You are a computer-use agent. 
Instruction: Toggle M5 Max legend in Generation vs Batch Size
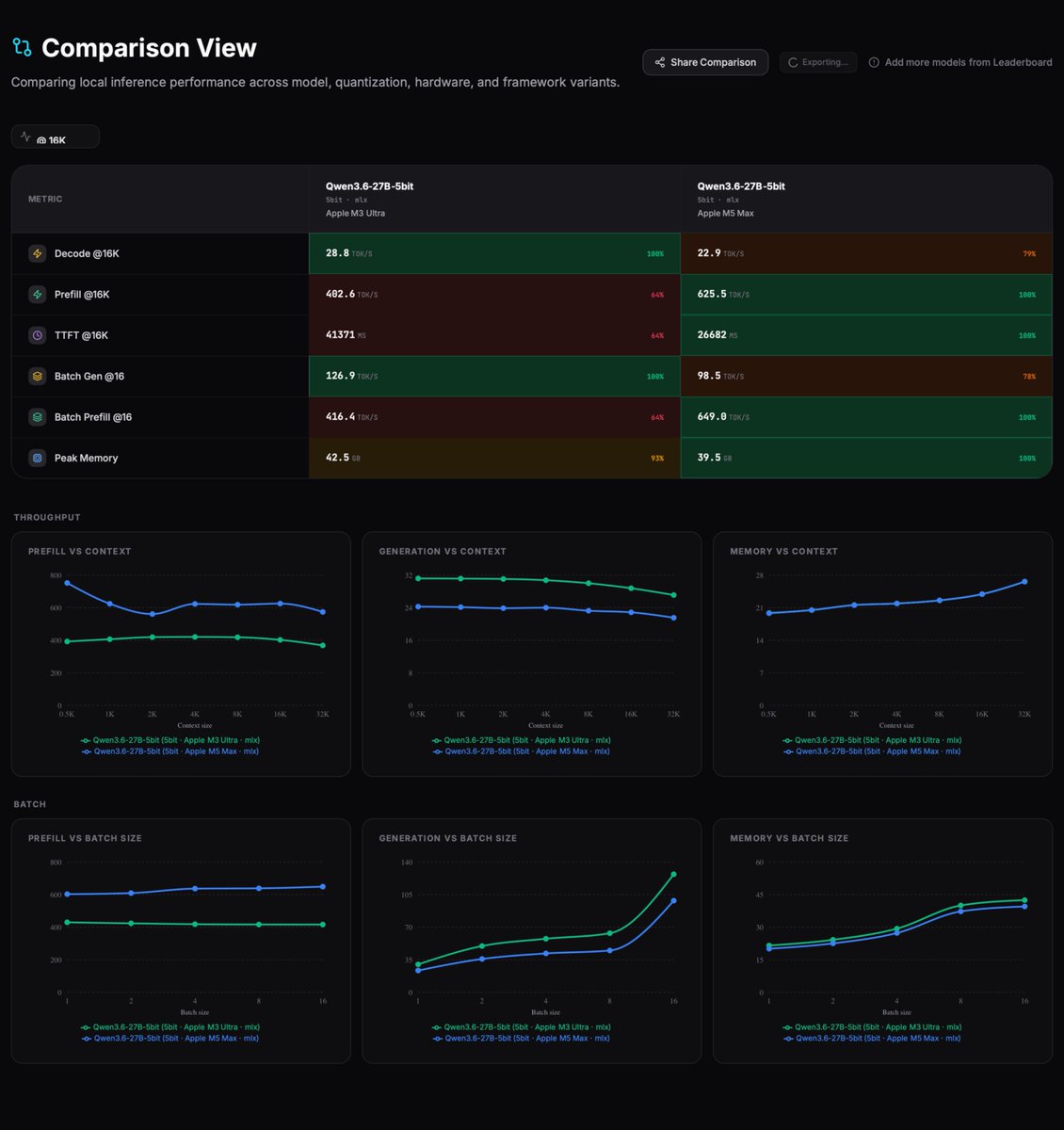(522, 1039)
